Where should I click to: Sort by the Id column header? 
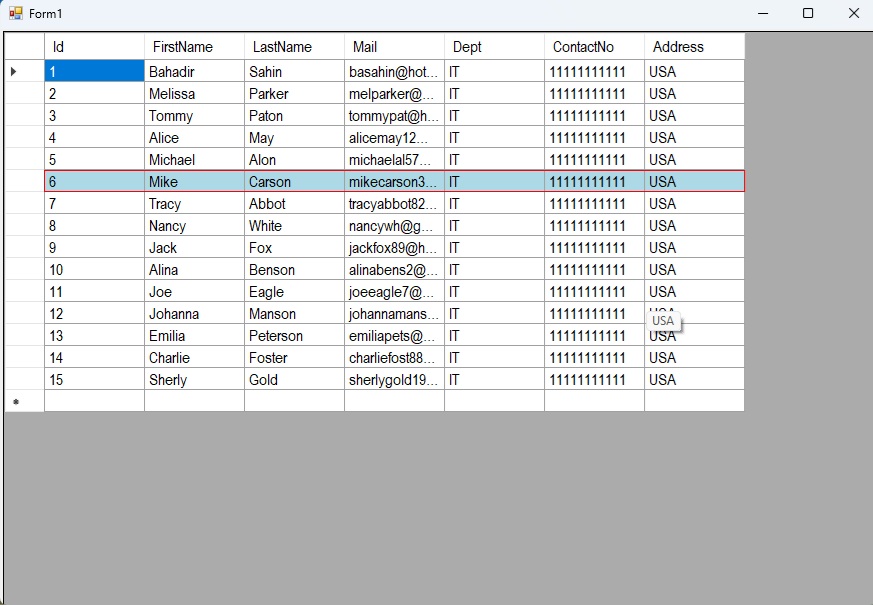[x=94, y=47]
